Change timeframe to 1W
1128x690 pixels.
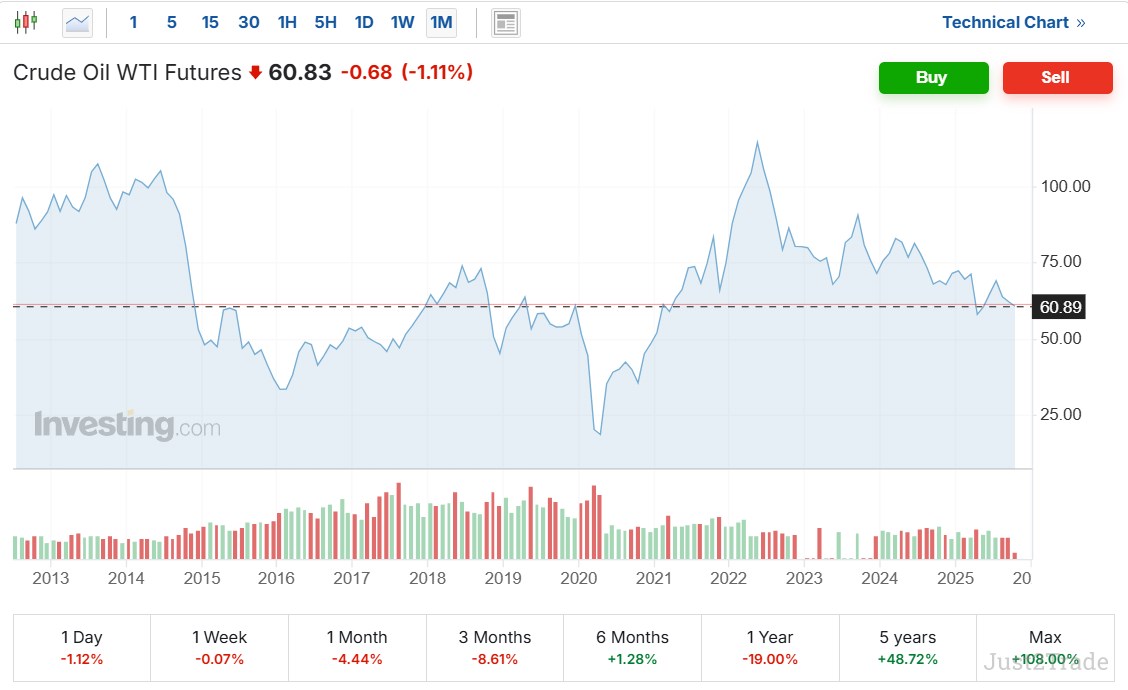[402, 22]
